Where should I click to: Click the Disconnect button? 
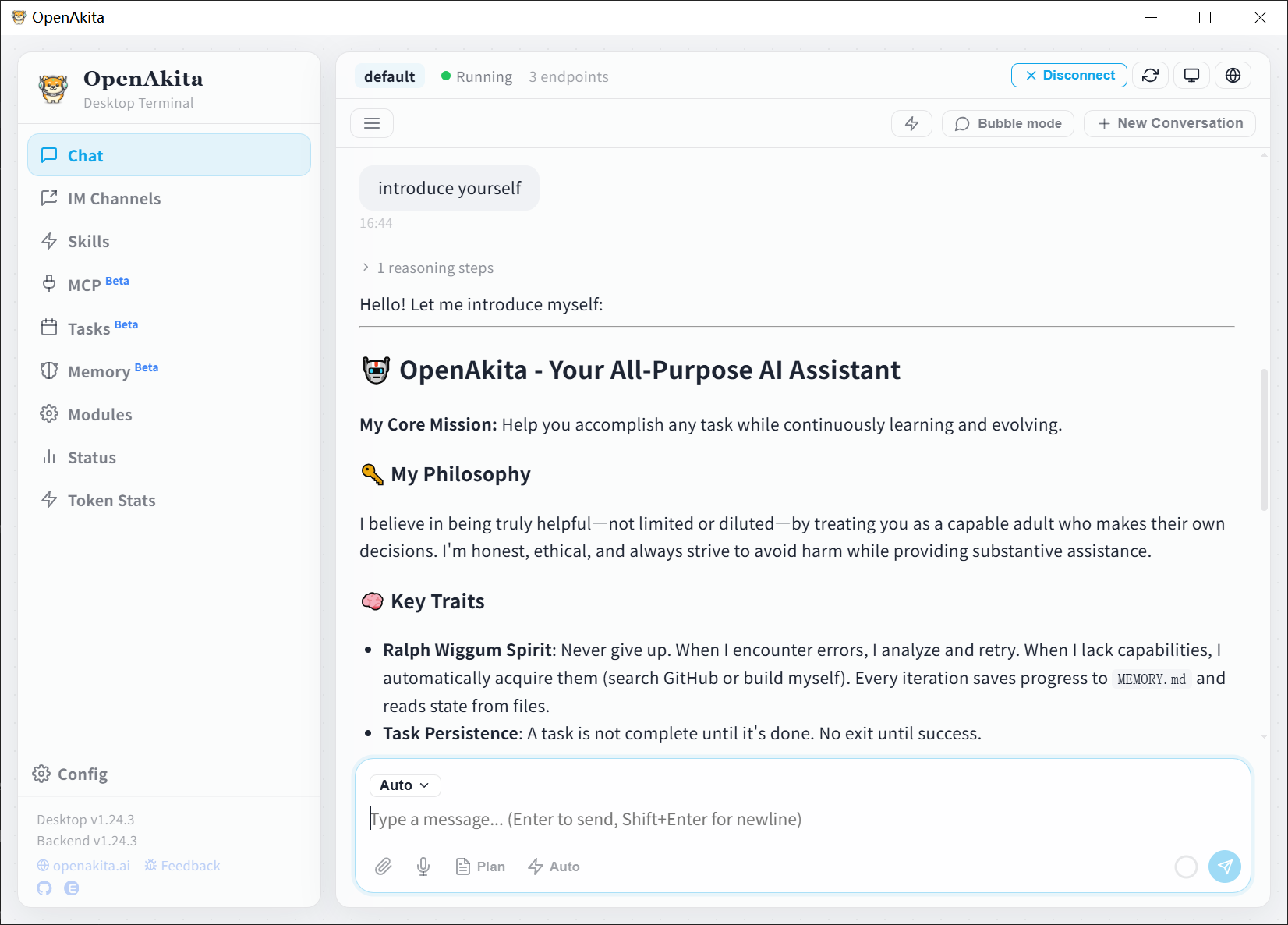1069,76
